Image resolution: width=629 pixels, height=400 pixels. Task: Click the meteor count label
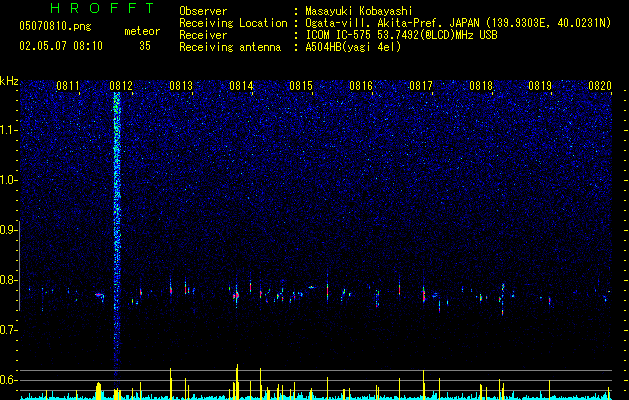coord(142,31)
